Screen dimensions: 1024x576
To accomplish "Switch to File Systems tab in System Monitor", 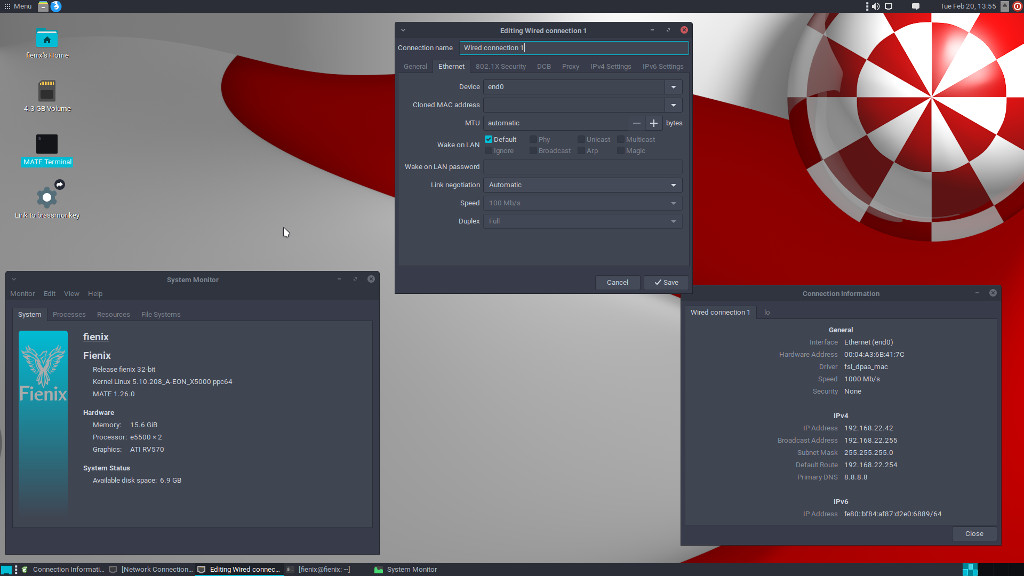I will point(161,315).
